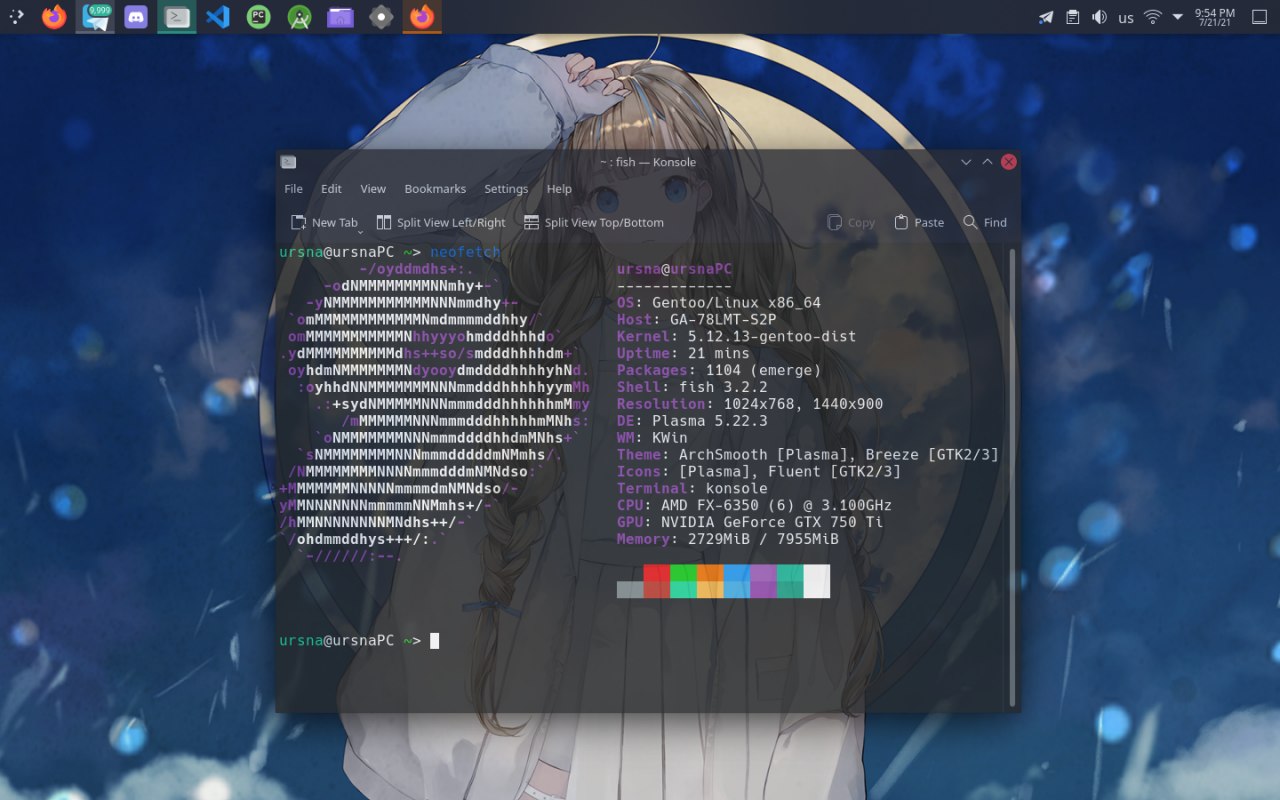Screen dimensions: 1280x800
Task: Open the clipboard tray widget
Action: [1073, 17]
